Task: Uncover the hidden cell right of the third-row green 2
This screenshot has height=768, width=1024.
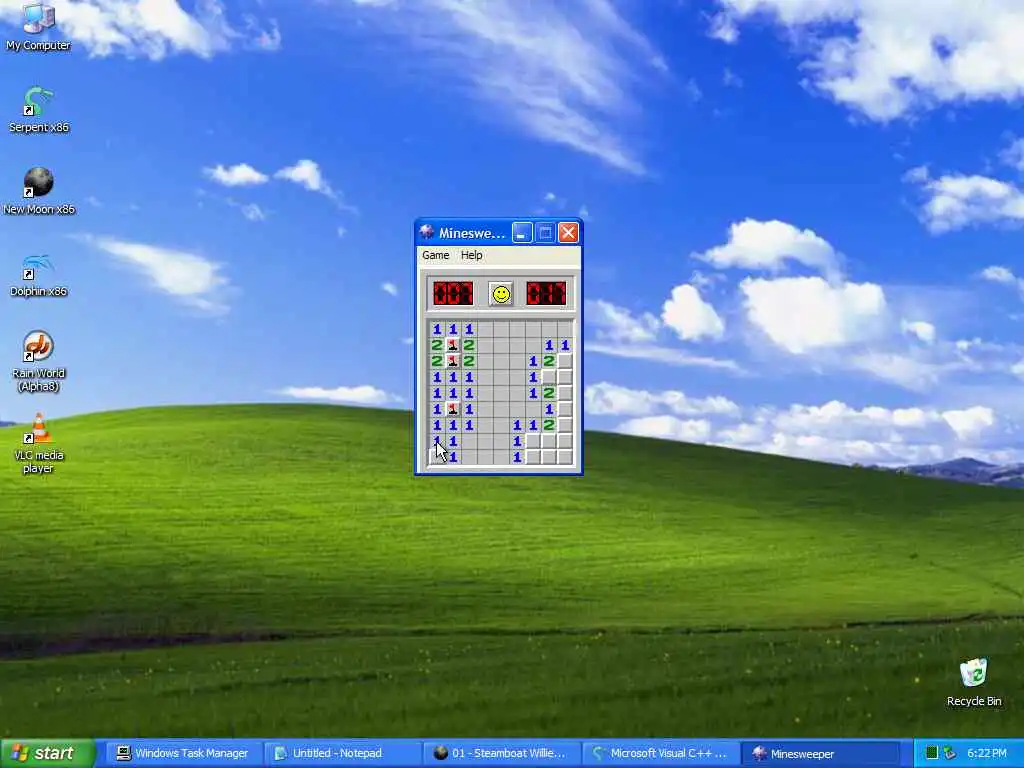Action: point(566,360)
